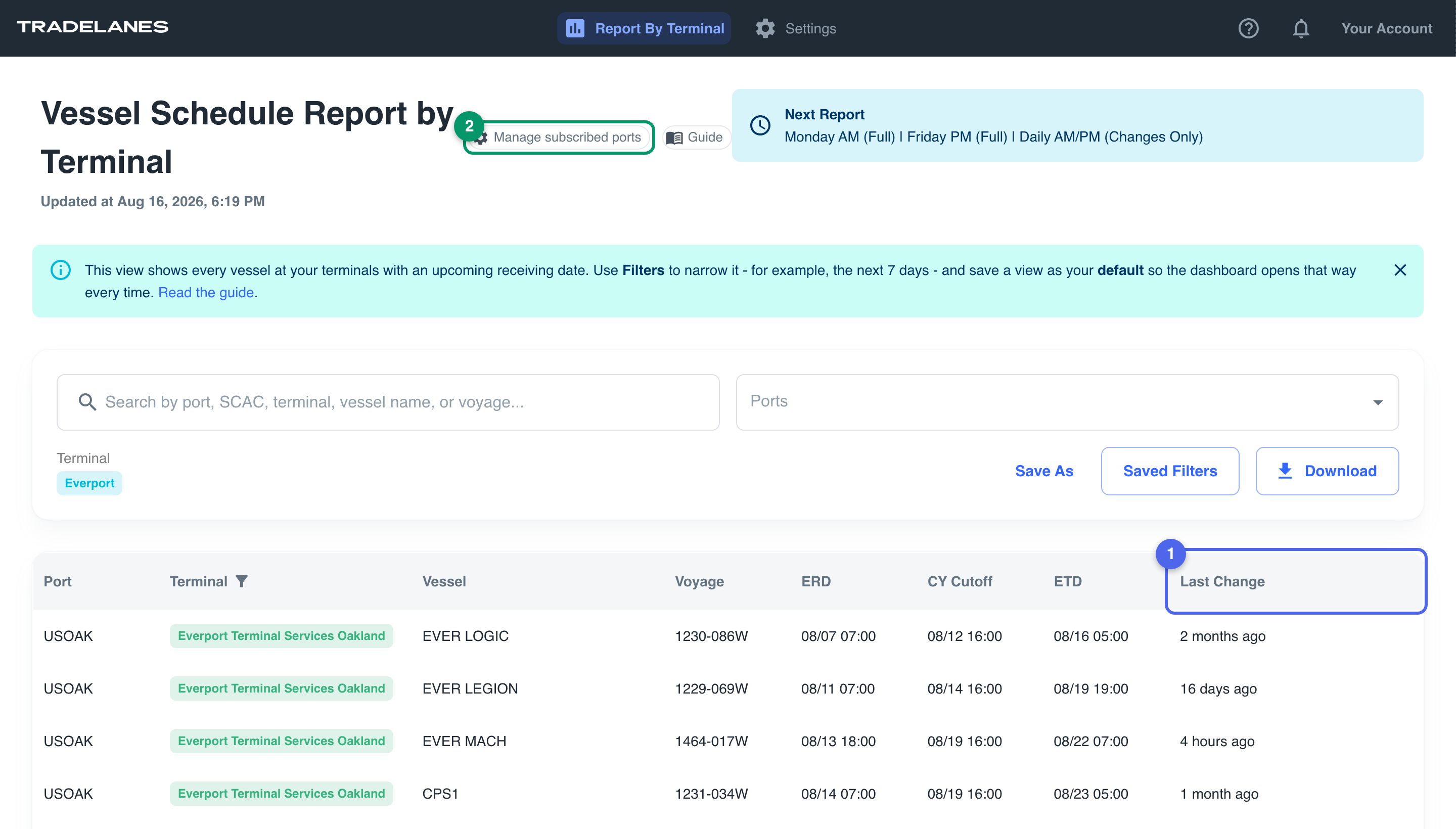Click voyage 1229-069W

(711, 688)
